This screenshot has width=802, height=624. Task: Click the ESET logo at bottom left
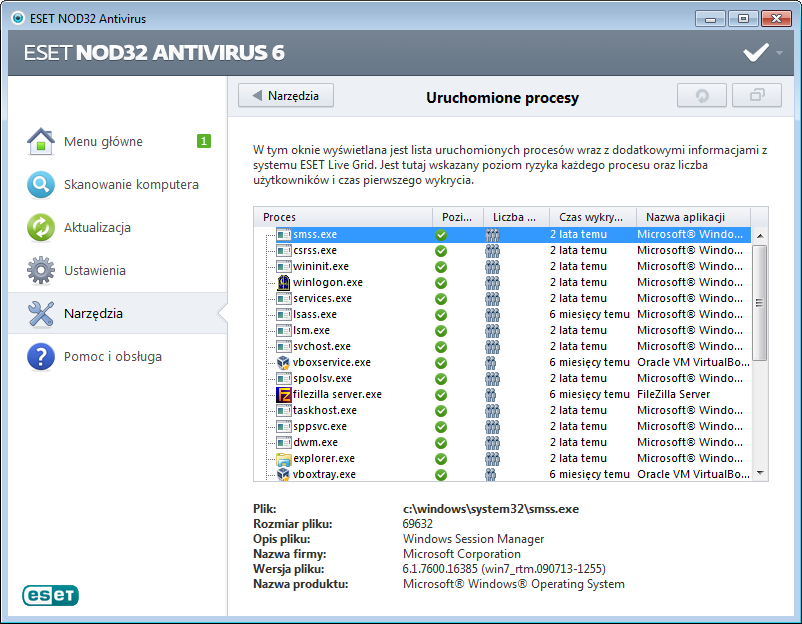(x=50, y=595)
